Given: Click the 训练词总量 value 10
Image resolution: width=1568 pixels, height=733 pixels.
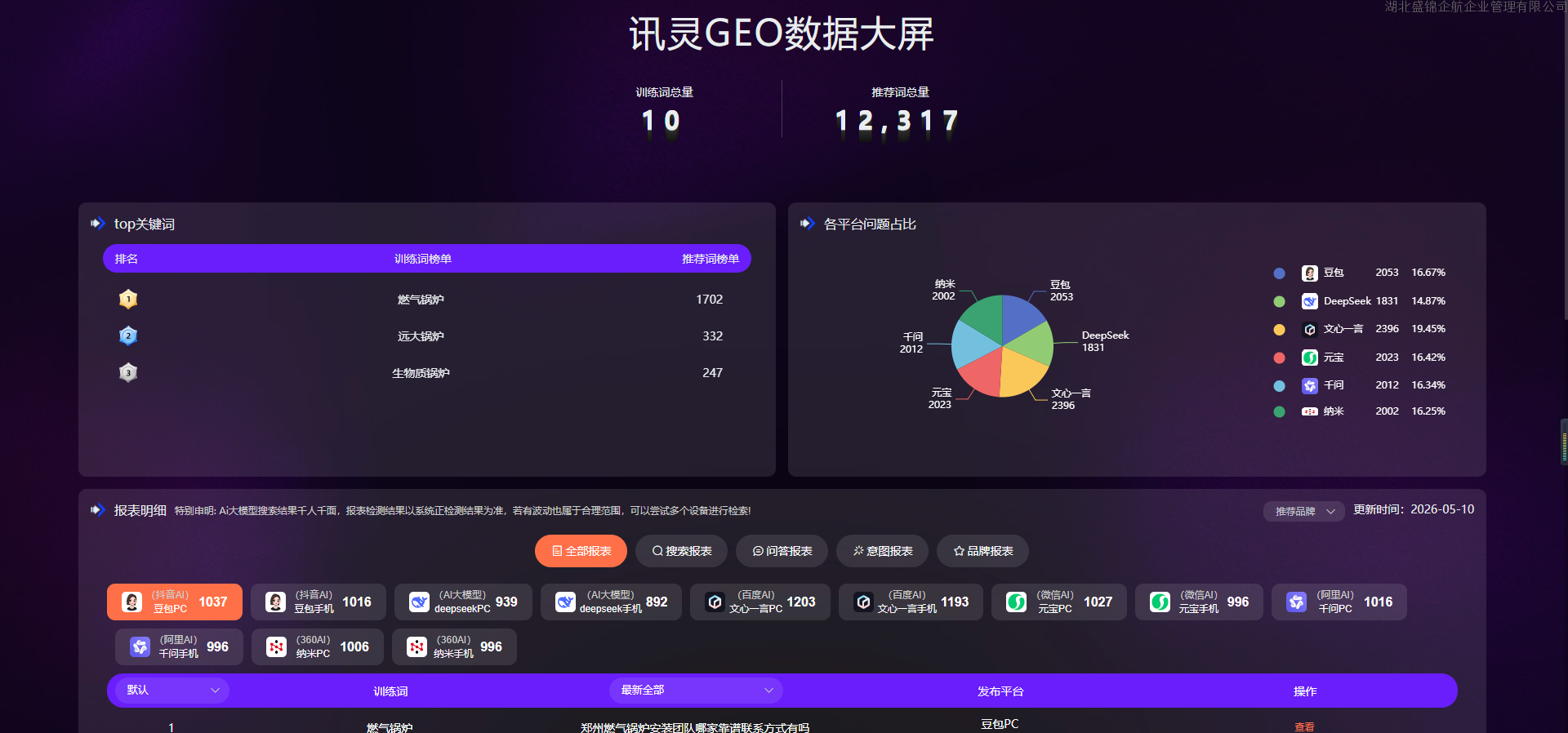Looking at the screenshot, I should click(x=661, y=122).
